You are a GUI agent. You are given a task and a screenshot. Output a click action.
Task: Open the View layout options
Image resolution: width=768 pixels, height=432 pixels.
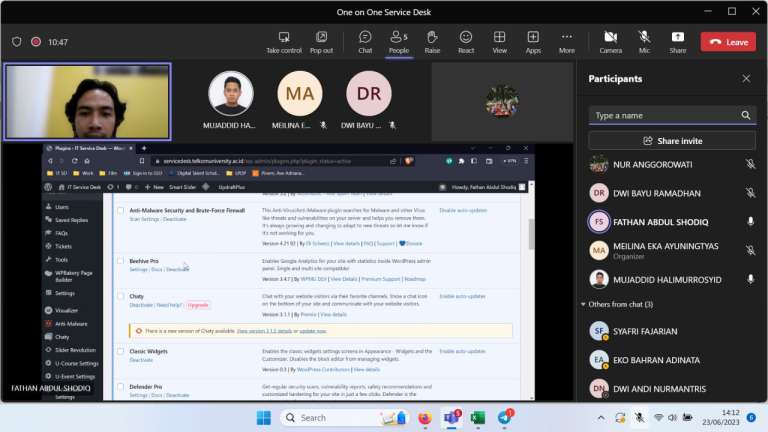[499, 42]
